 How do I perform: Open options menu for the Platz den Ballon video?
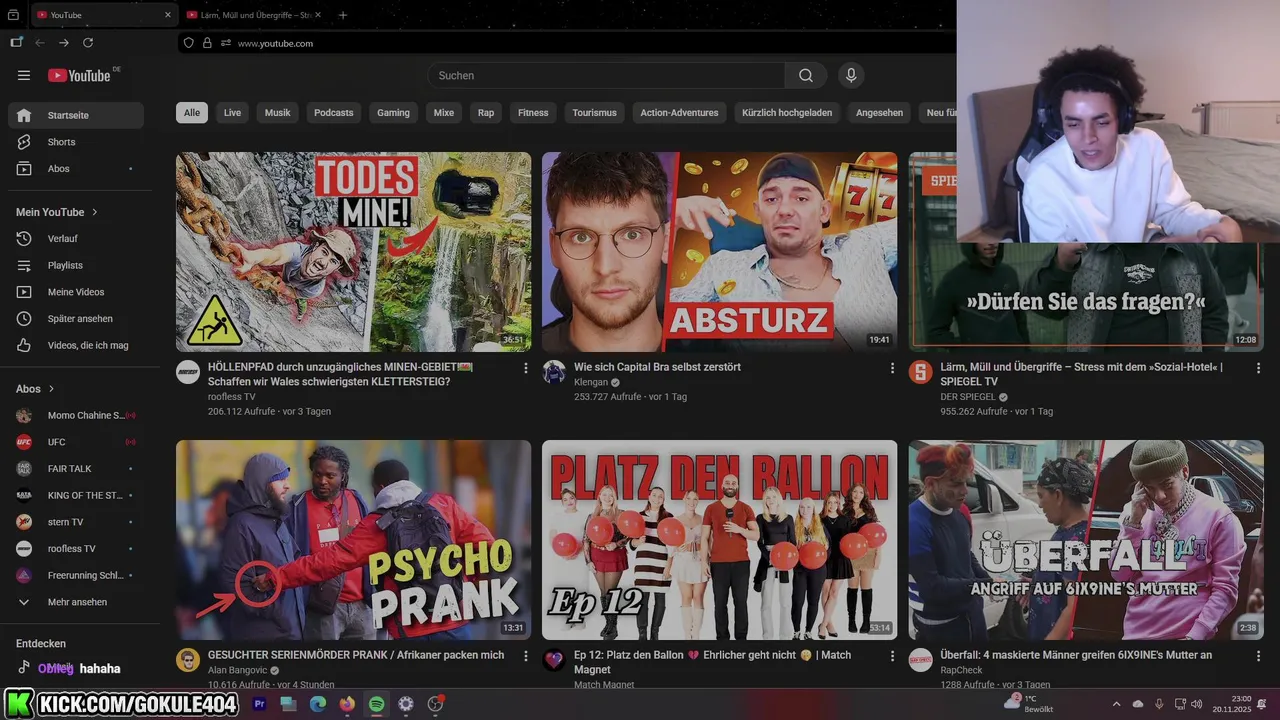pos(892,656)
